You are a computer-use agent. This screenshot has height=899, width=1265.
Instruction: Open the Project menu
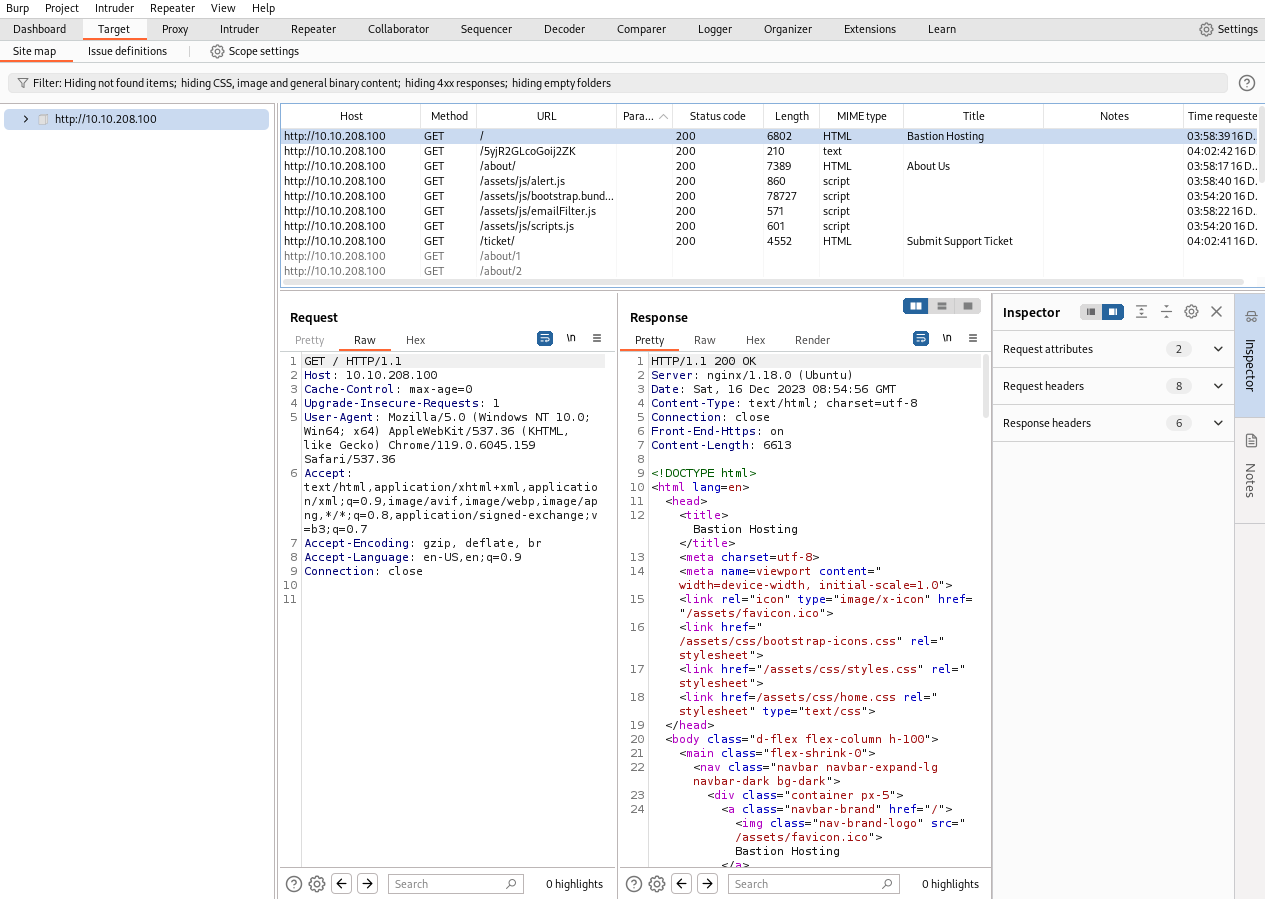[62, 8]
